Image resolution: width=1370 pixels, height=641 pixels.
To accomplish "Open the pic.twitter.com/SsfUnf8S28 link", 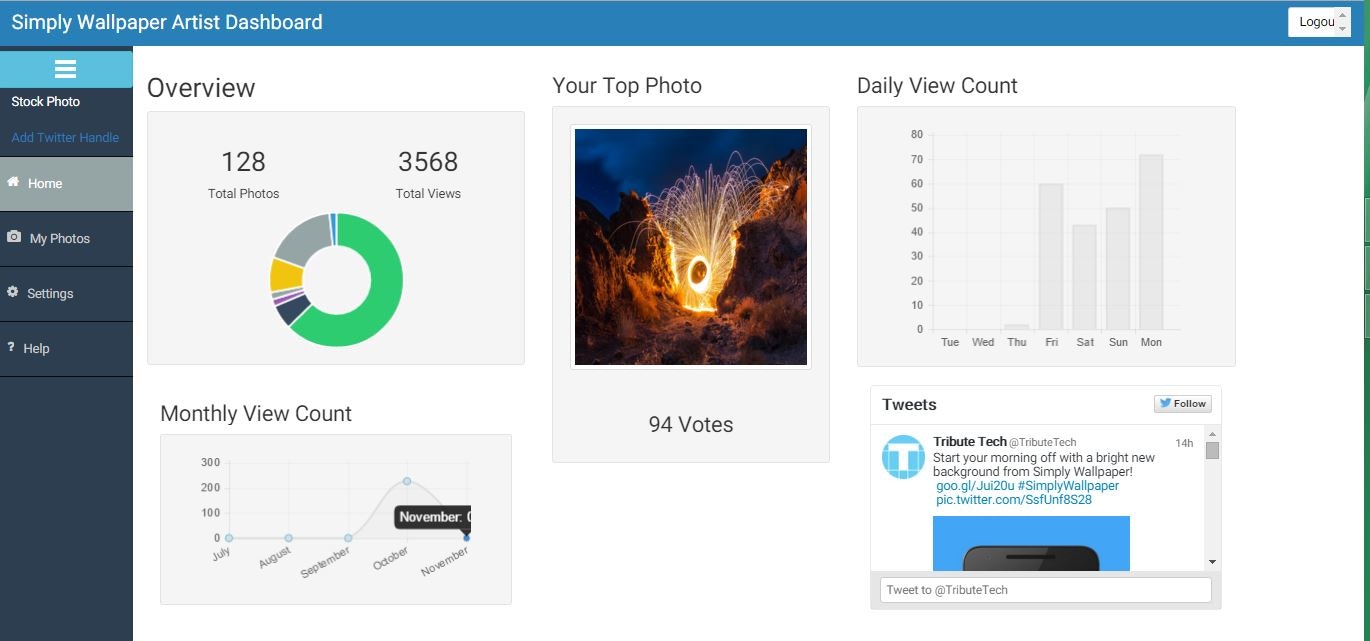I will coord(1014,500).
